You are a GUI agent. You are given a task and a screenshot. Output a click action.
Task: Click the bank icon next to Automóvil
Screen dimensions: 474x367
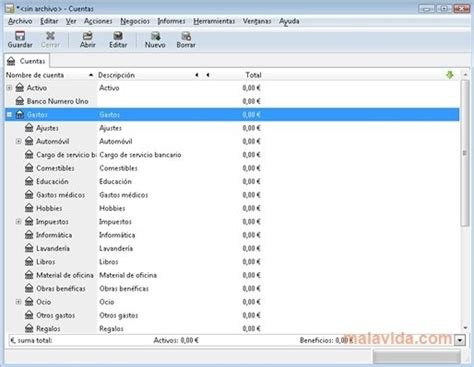click(x=29, y=141)
